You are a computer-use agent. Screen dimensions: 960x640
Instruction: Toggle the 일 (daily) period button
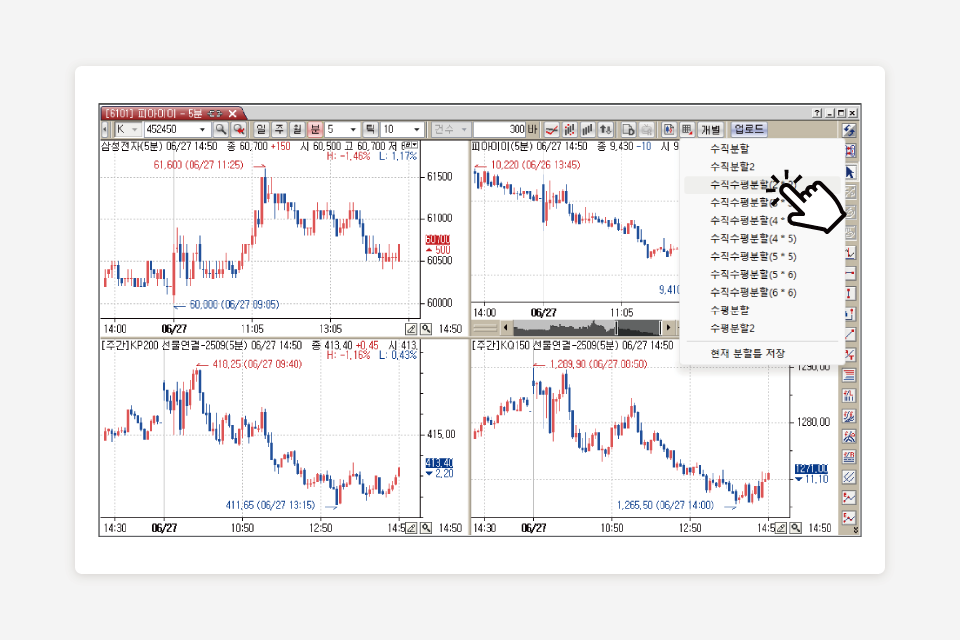(x=262, y=130)
